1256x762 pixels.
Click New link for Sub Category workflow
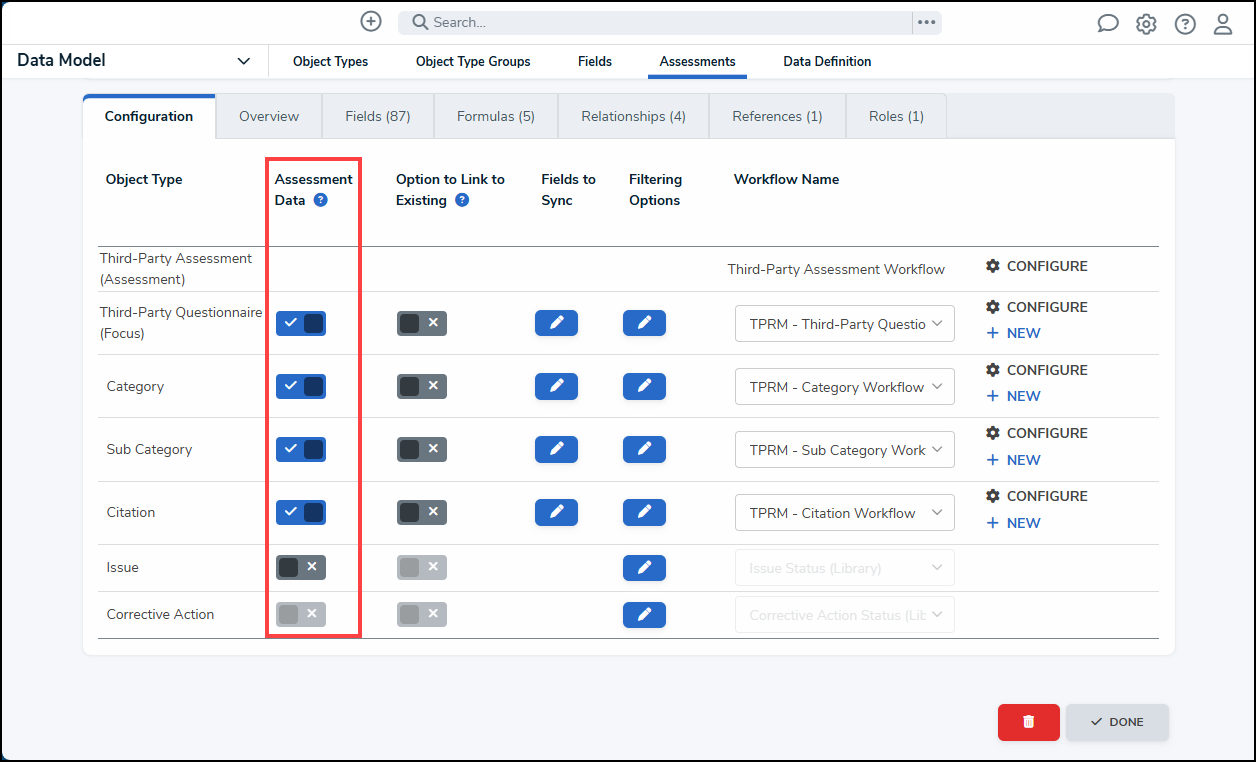[x=1014, y=460]
